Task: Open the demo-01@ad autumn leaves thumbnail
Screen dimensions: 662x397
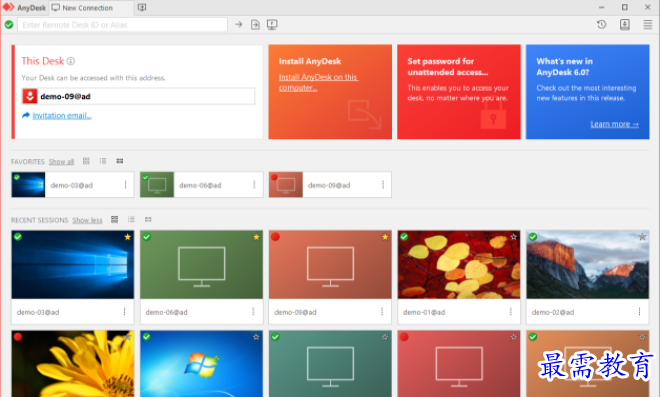Action: (x=459, y=264)
